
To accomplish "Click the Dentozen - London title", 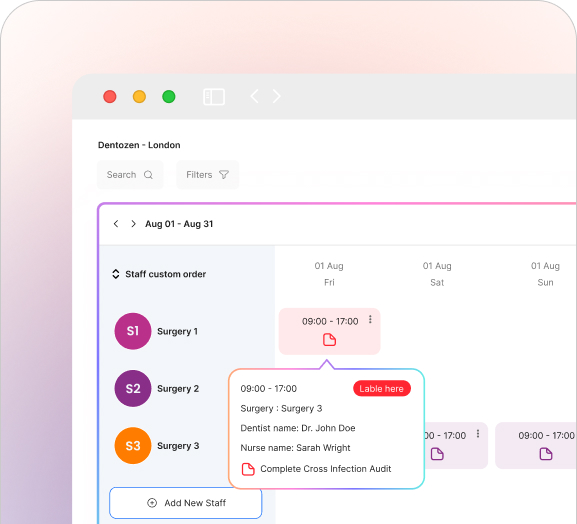I will 139,145.
